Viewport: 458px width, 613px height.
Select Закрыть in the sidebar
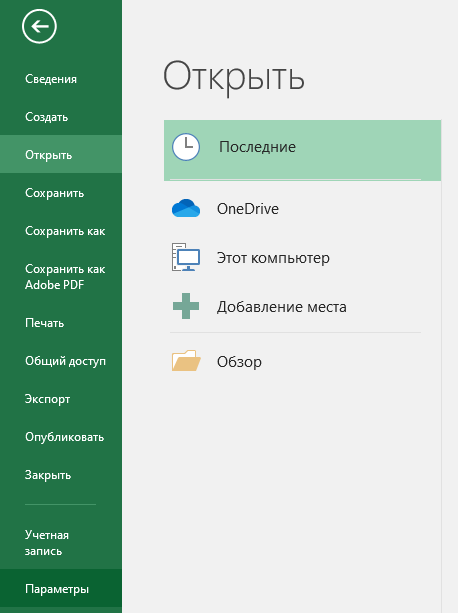click(x=61, y=475)
